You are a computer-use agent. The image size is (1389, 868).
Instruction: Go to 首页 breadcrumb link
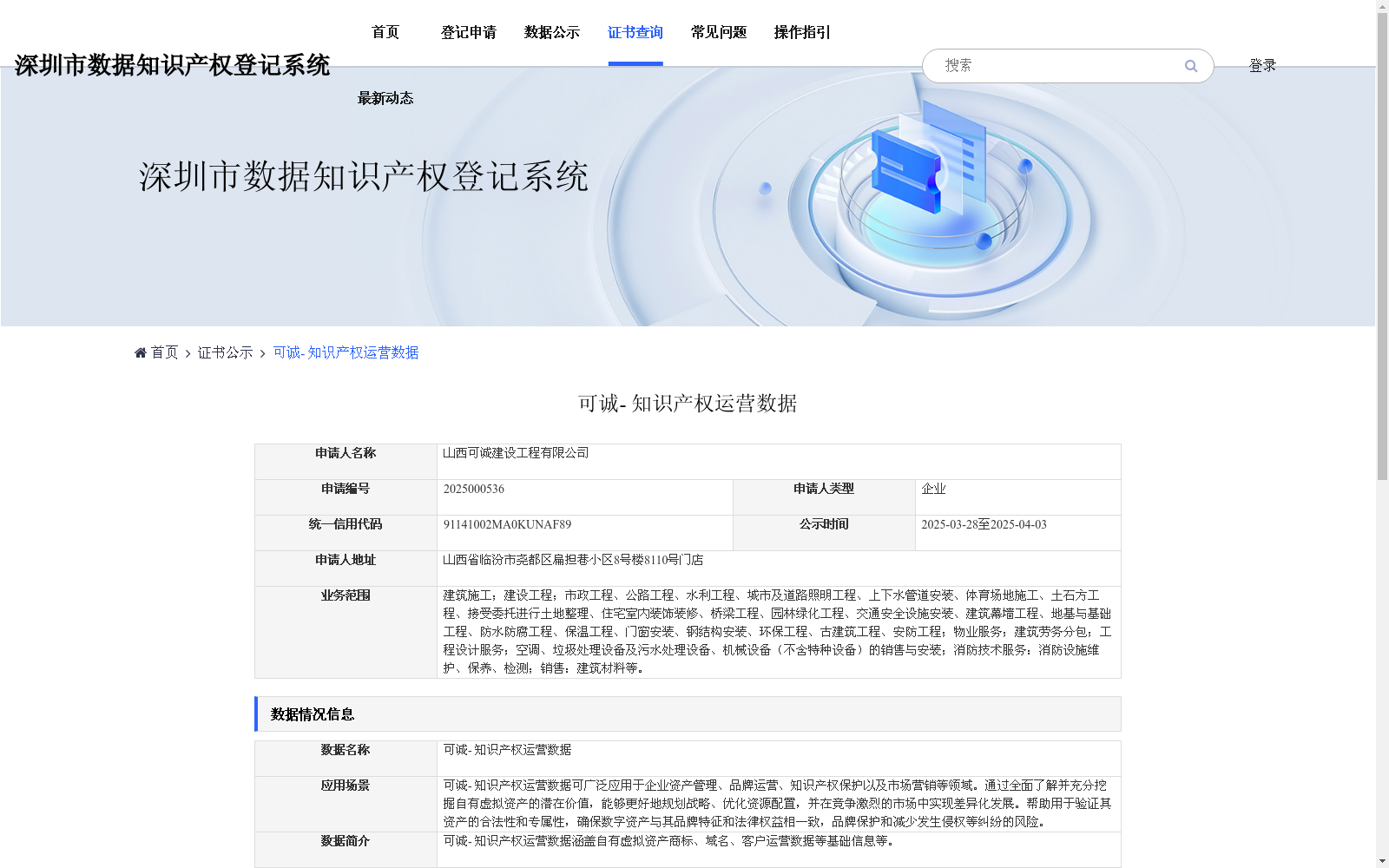164,352
